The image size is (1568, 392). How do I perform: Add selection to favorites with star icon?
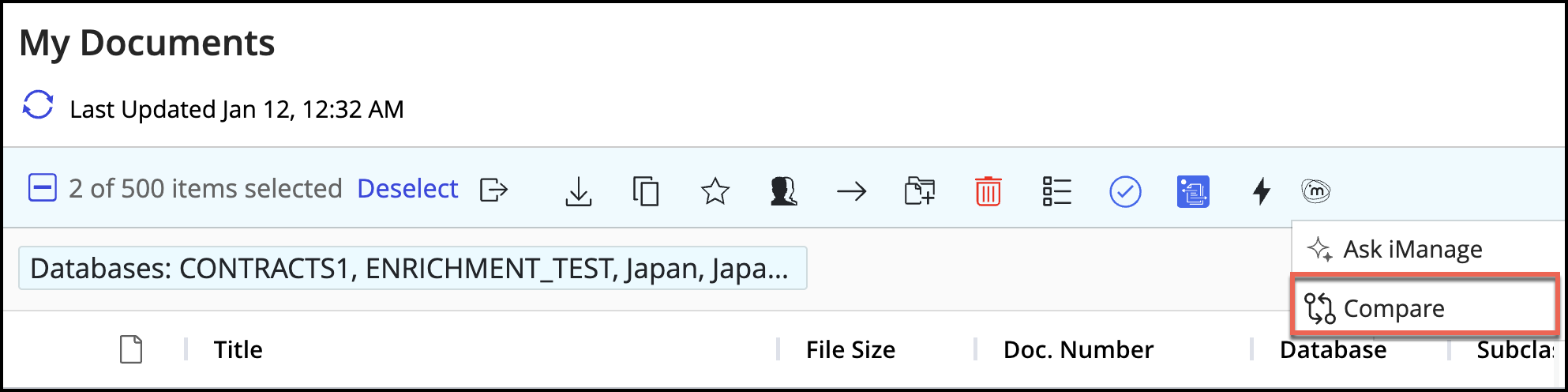point(715,191)
